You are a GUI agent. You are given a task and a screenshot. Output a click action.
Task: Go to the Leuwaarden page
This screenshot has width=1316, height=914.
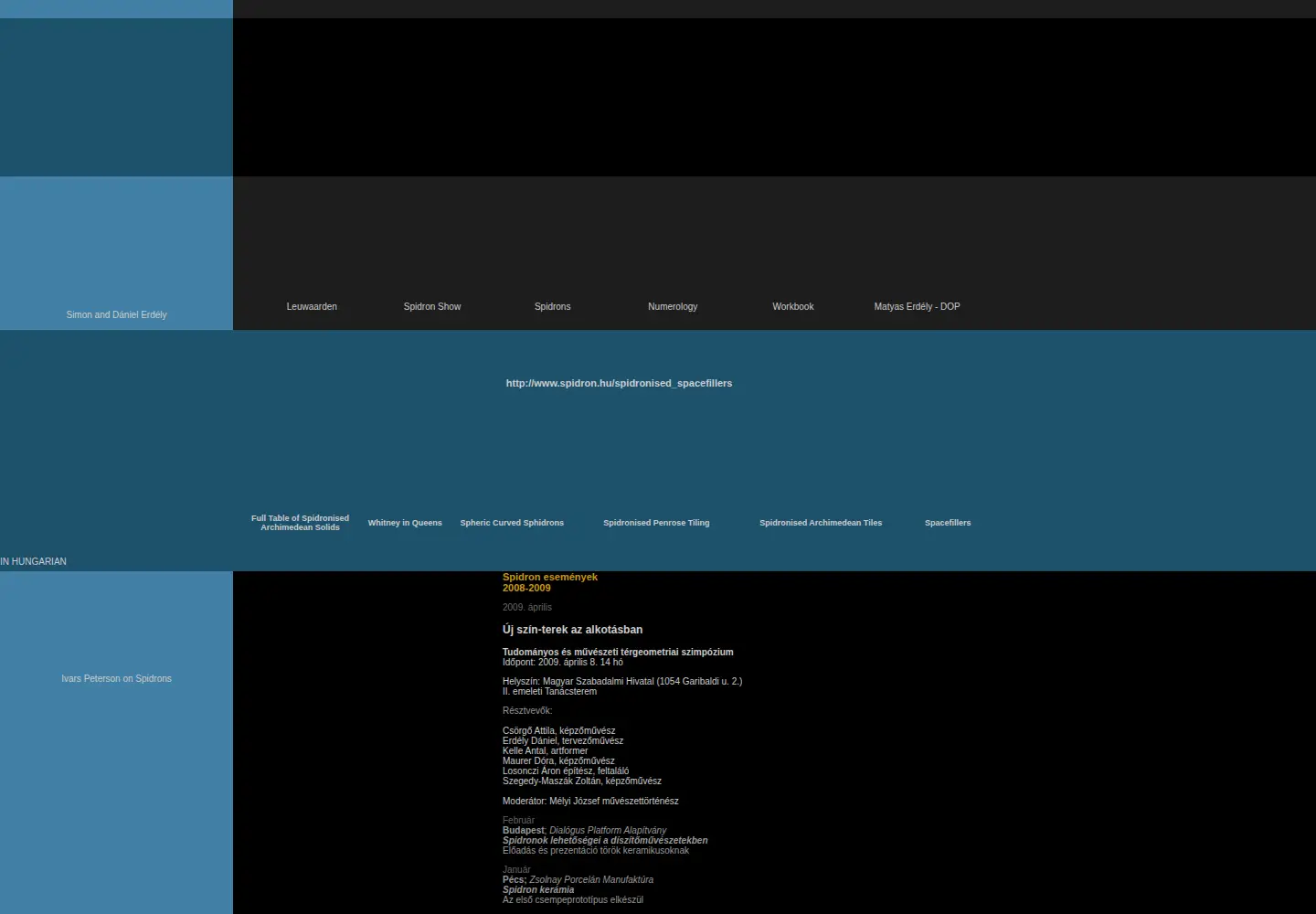click(312, 306)
